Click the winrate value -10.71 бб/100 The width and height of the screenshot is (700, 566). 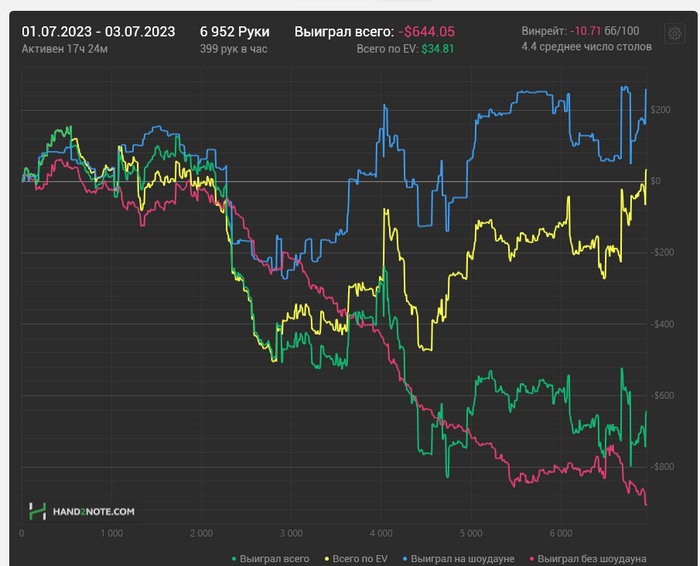(604, 31)
